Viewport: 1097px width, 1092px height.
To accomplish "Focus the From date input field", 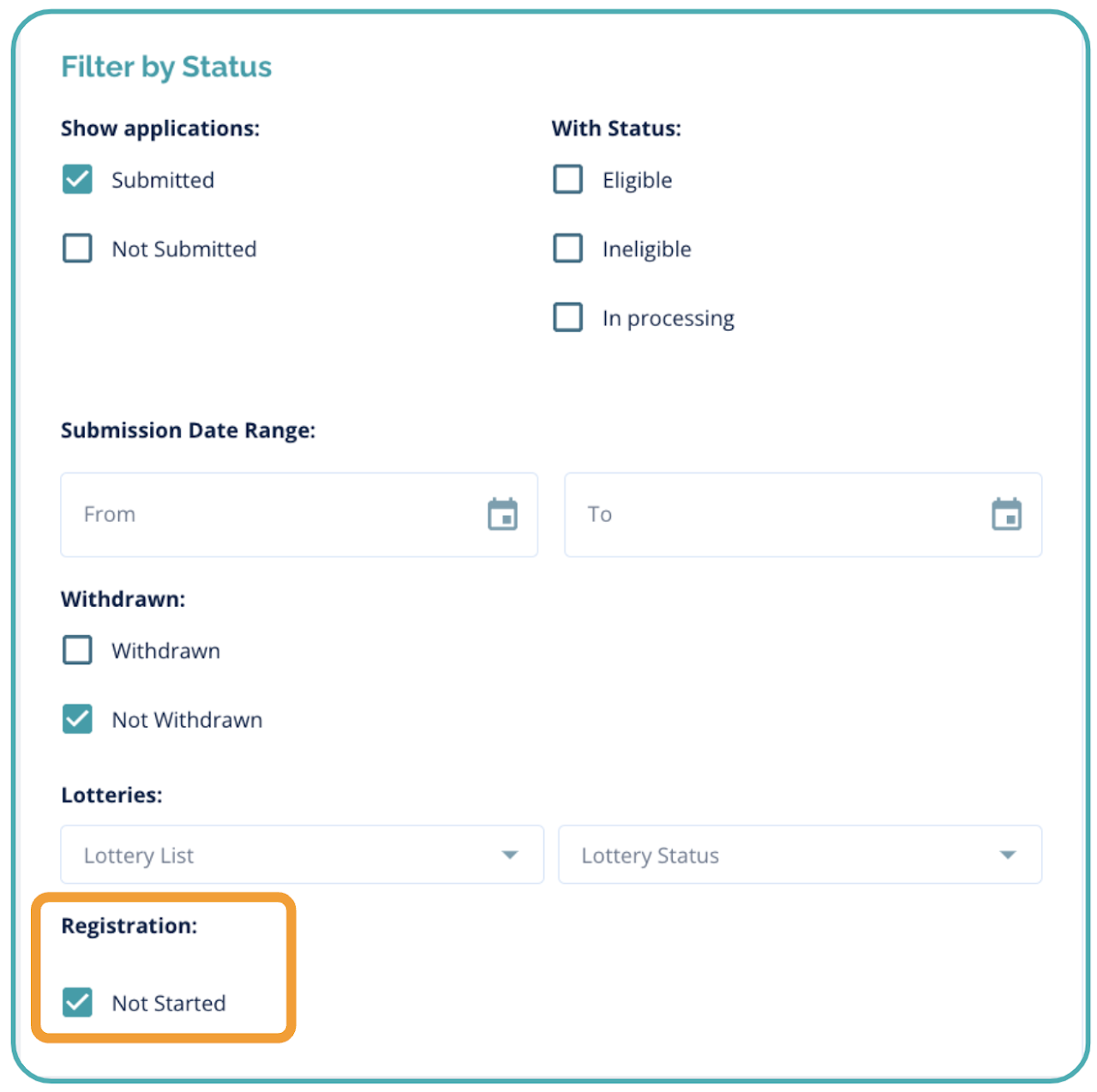I will [274, 514].
